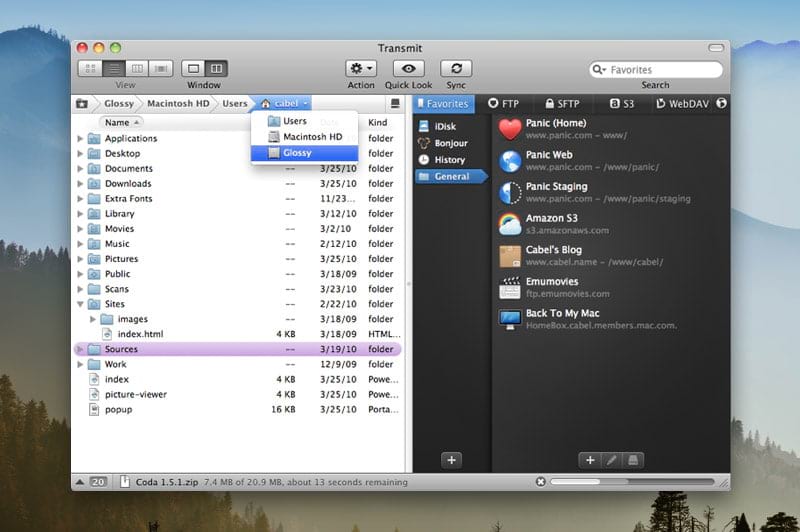
Task: Open the Action gear menu
Action: 361,68
